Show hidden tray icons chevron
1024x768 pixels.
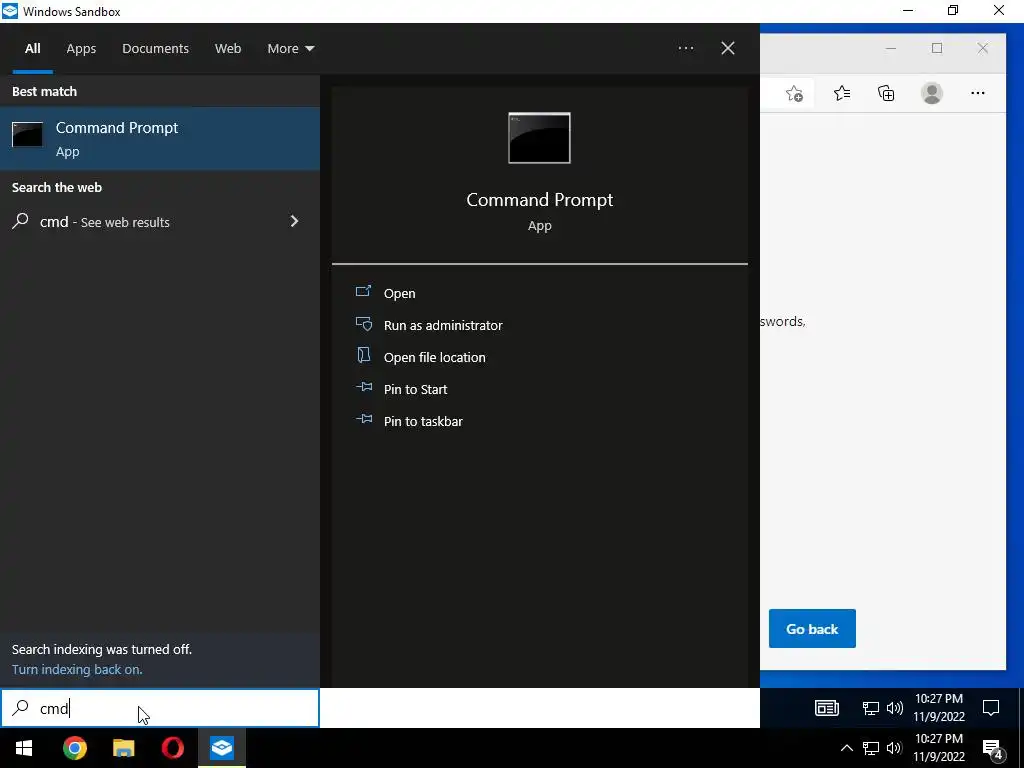click(846, 748)
